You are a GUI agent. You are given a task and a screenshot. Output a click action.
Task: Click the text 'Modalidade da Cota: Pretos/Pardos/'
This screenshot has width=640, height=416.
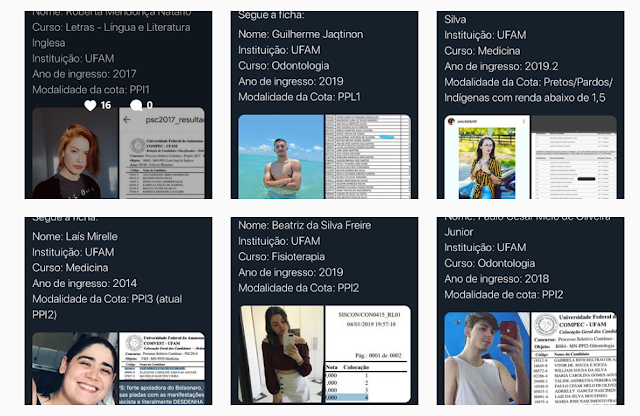pos(529,82)
